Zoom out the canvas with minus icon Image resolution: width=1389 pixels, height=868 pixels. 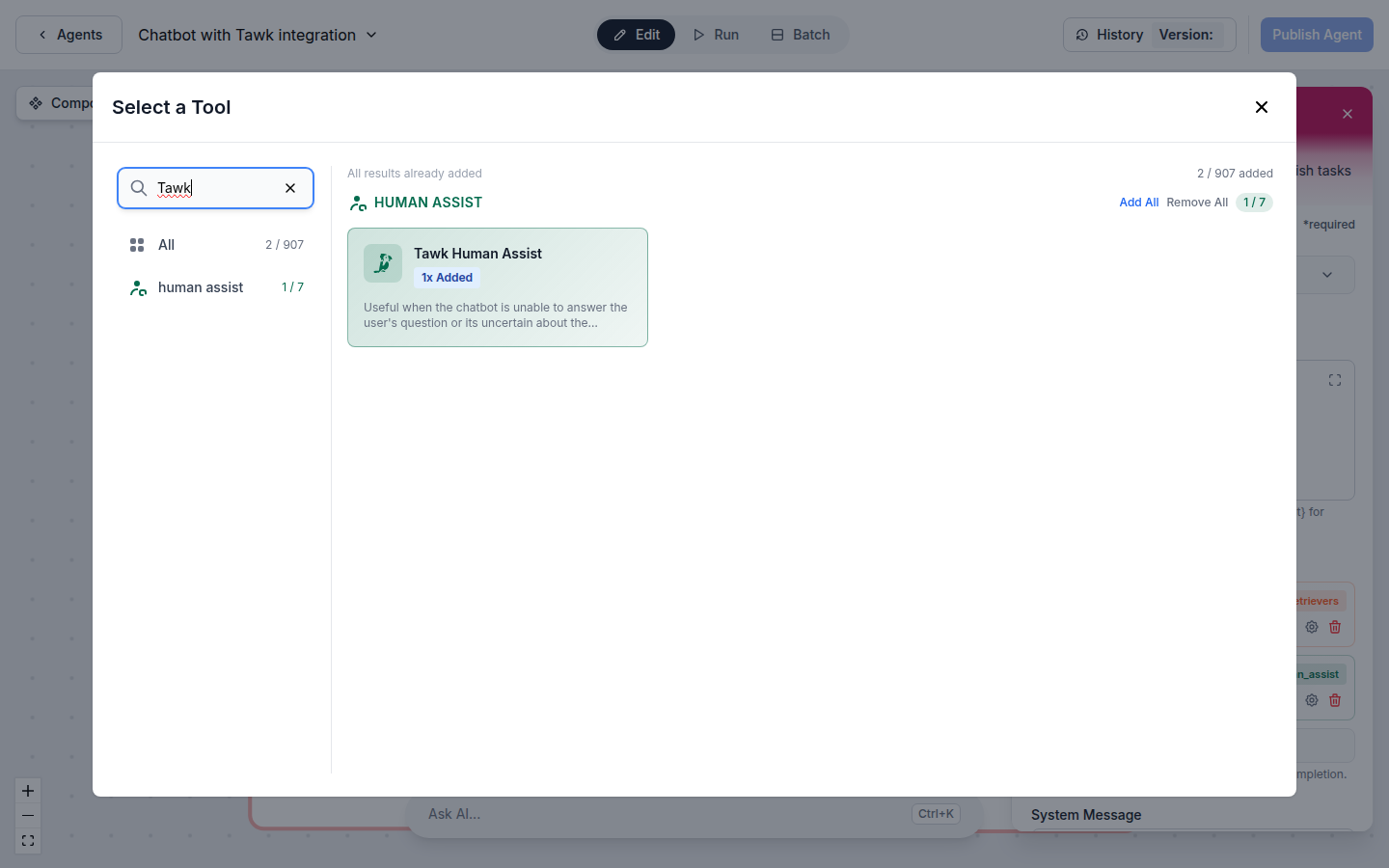point(27,815)
